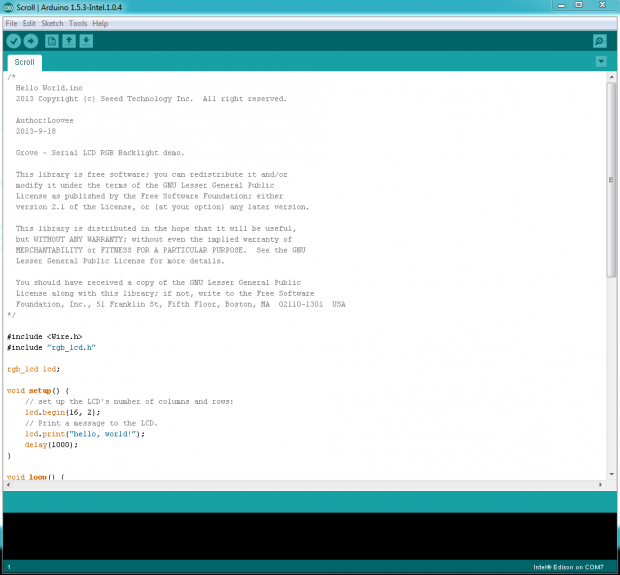Click the "void setup() {" line
This screenshot has width=620, height=575.
tap(38, 391)
